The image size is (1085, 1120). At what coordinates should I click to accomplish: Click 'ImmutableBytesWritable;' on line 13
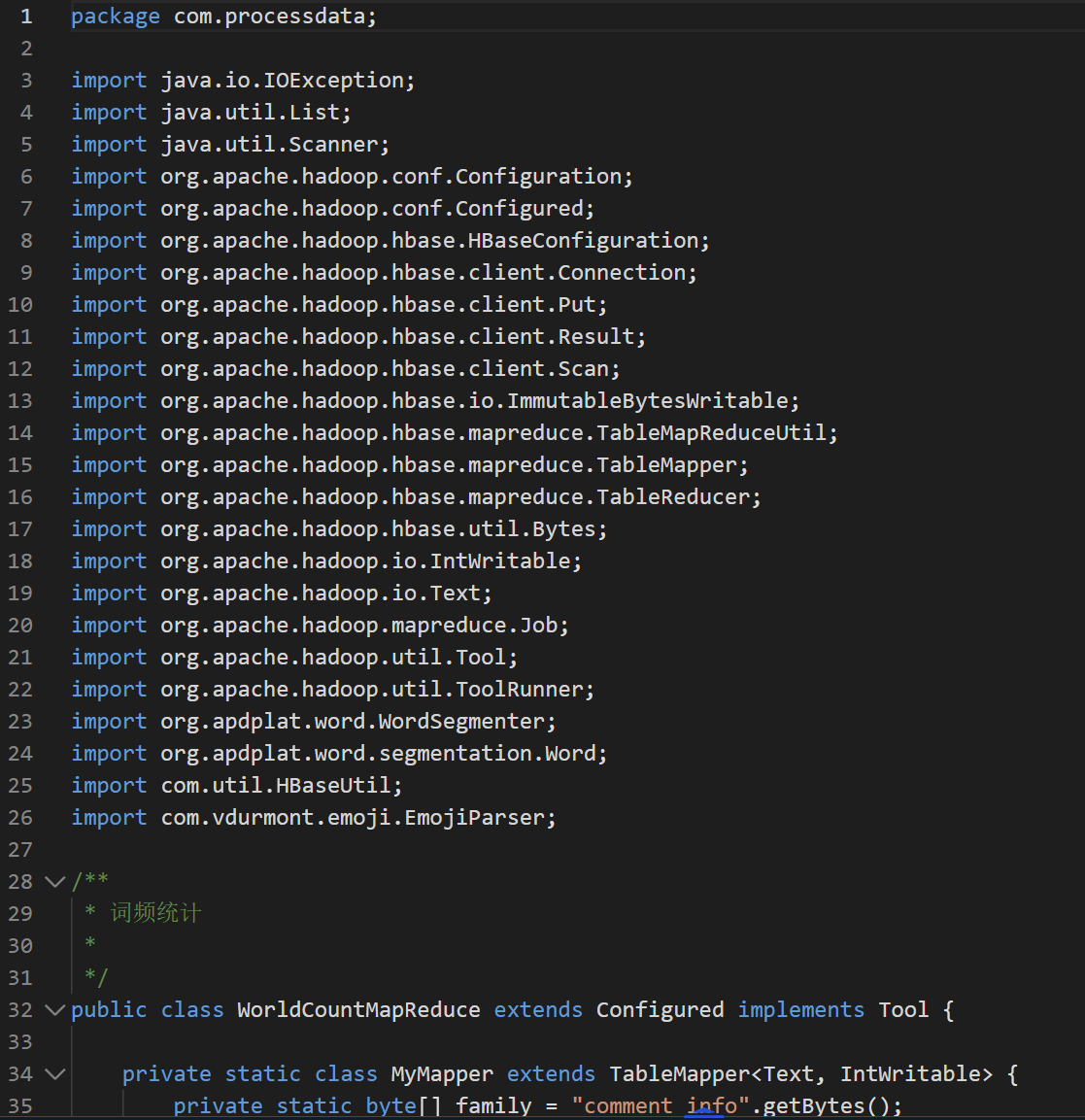coord(654,401)
